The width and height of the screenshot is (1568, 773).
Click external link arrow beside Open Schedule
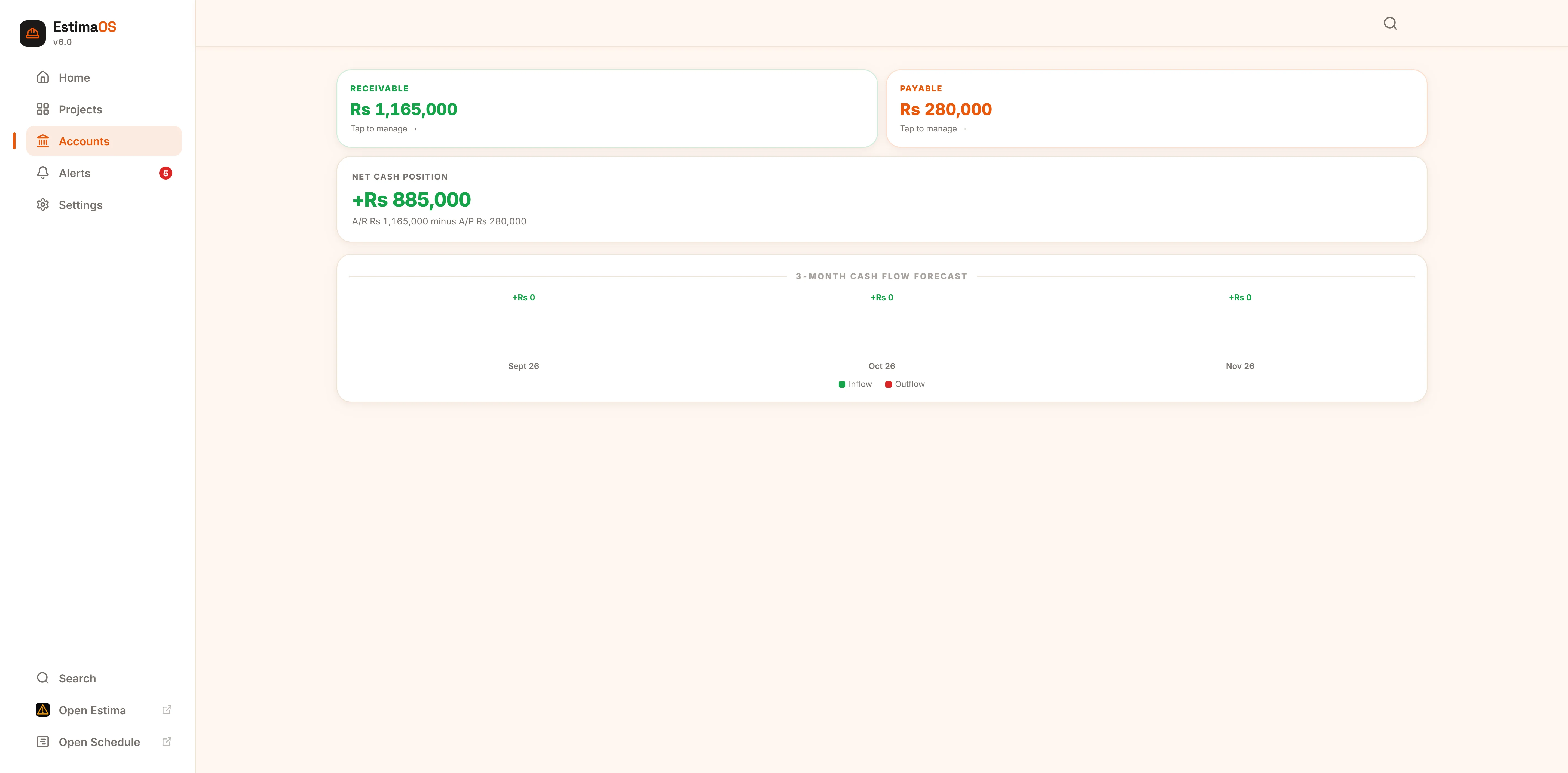pos(167,742)
